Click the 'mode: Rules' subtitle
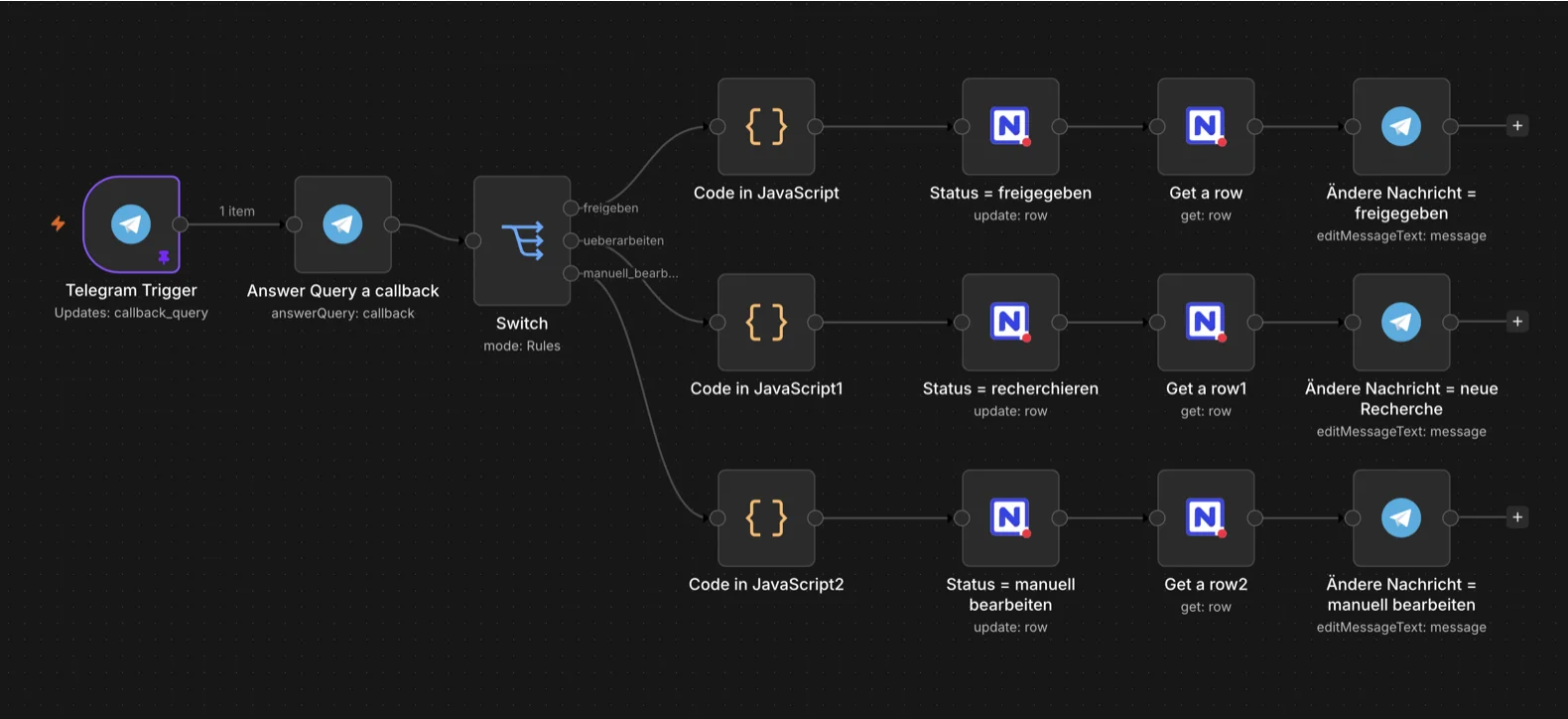The image size is (1568, 719). pos(522,346)
